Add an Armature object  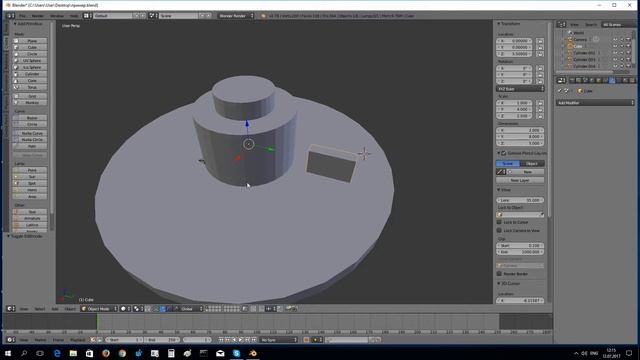coord(30,218)
